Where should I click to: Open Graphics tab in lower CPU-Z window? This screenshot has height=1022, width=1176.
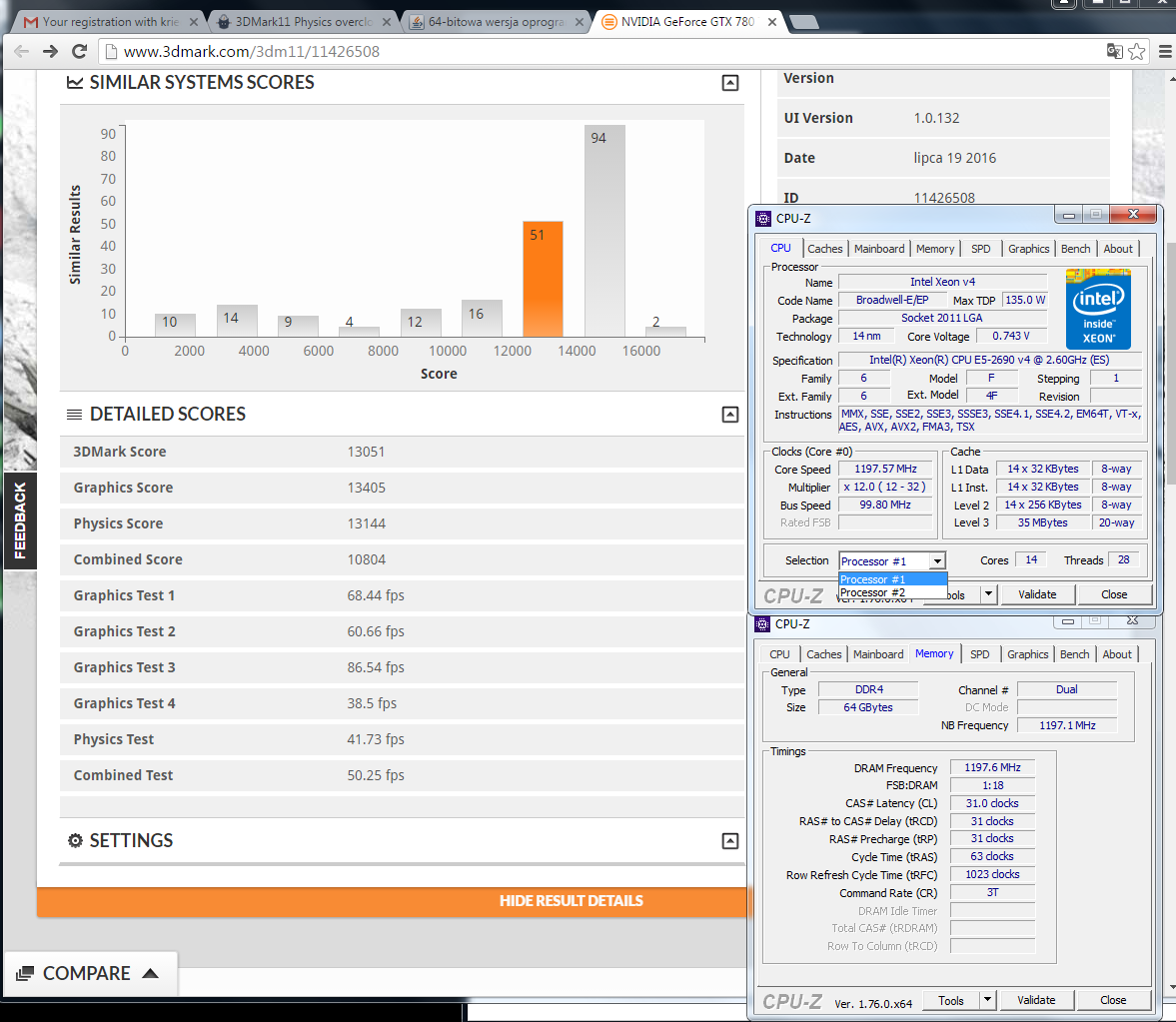(1027, 653)
